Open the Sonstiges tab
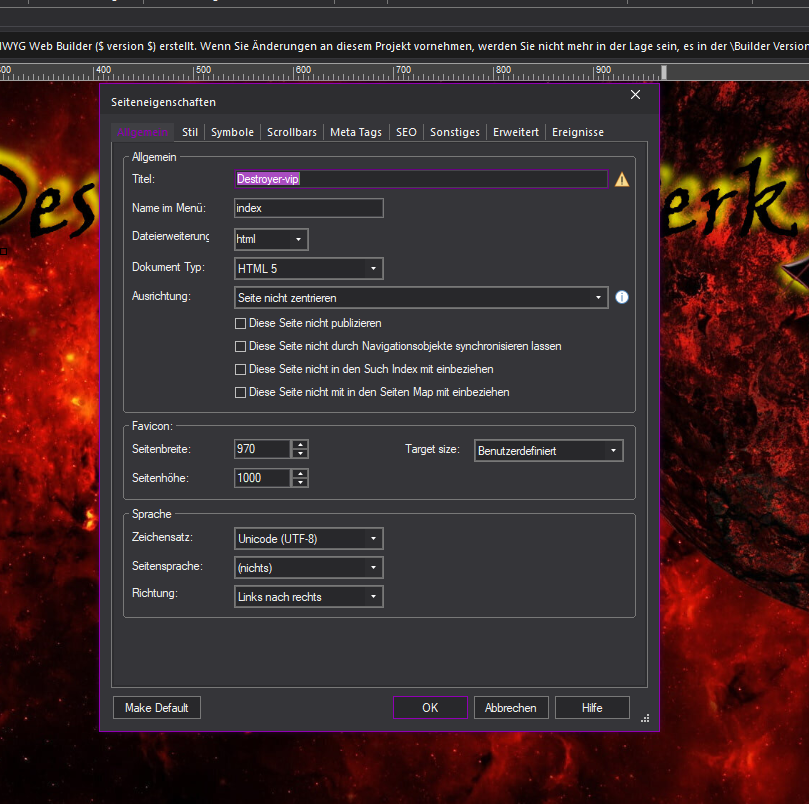The width and height of the screenshot is (809, 804). 455,132
